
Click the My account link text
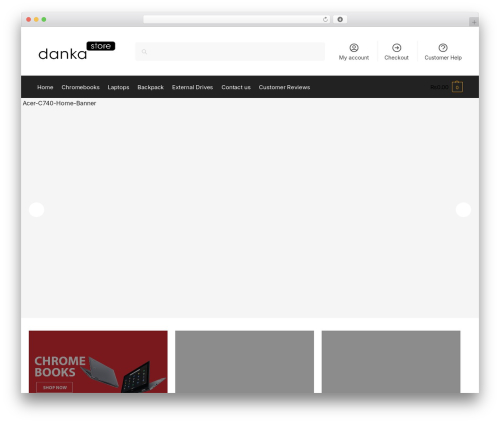click(354, 58)
